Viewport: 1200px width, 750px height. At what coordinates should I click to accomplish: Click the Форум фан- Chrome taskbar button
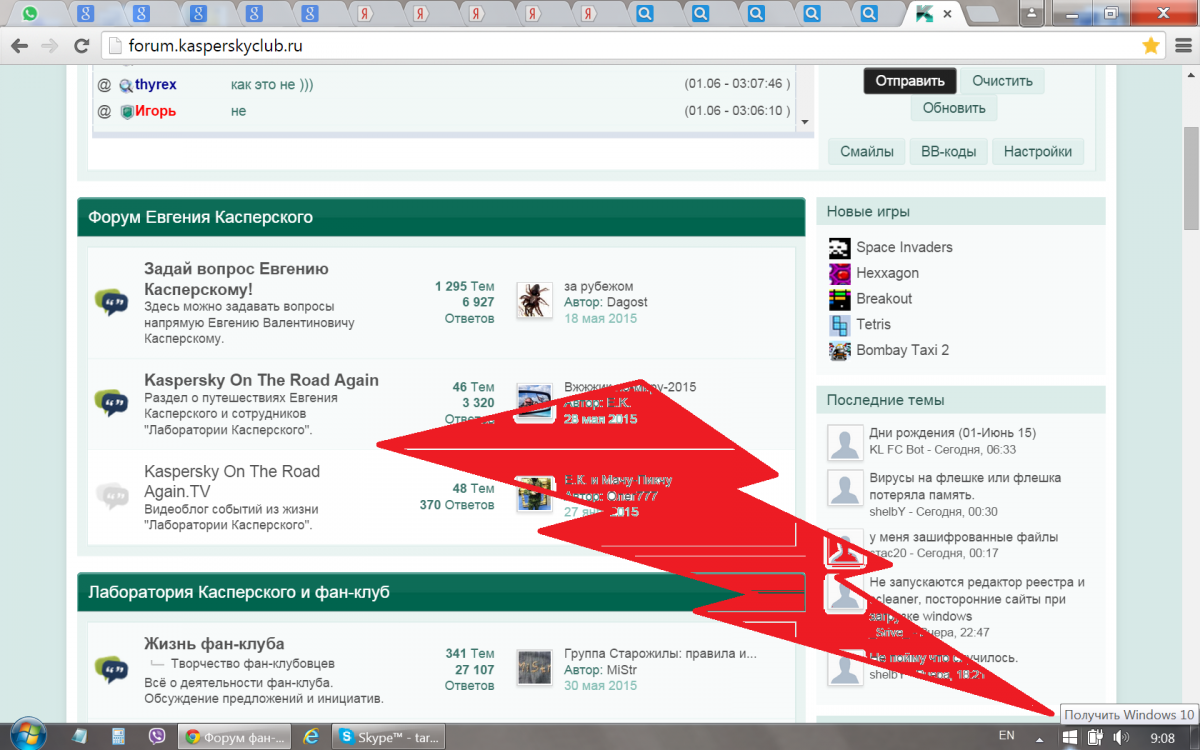tap(234, 736)
